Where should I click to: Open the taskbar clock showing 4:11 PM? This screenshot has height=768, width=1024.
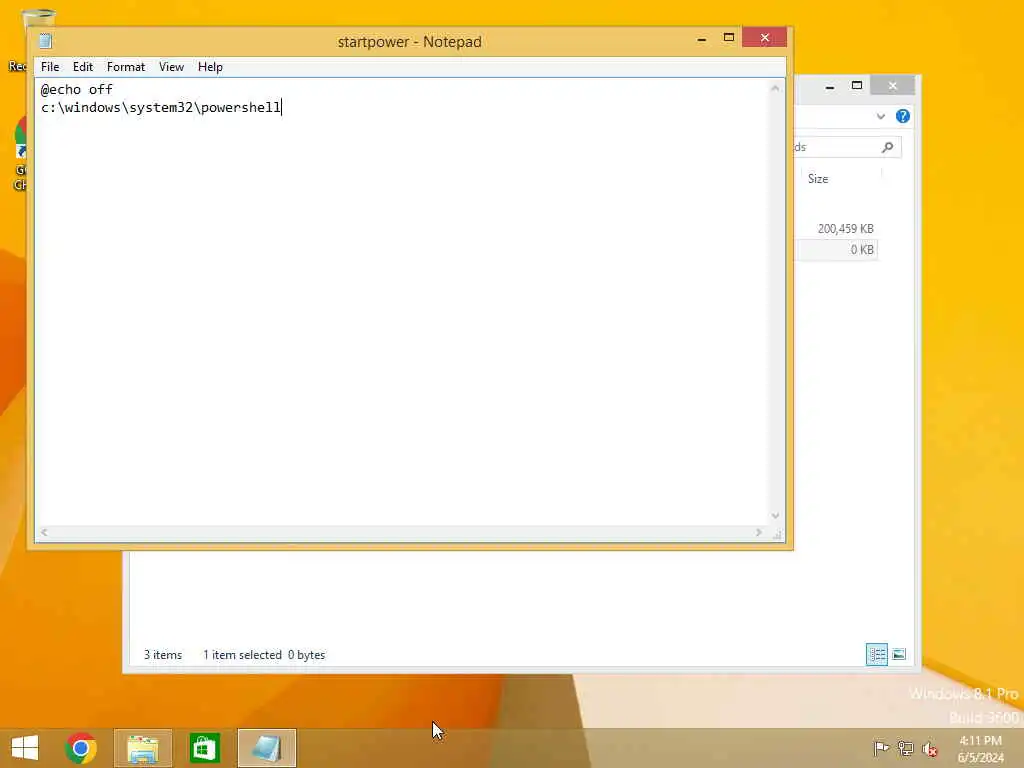(x=980, y=749)
